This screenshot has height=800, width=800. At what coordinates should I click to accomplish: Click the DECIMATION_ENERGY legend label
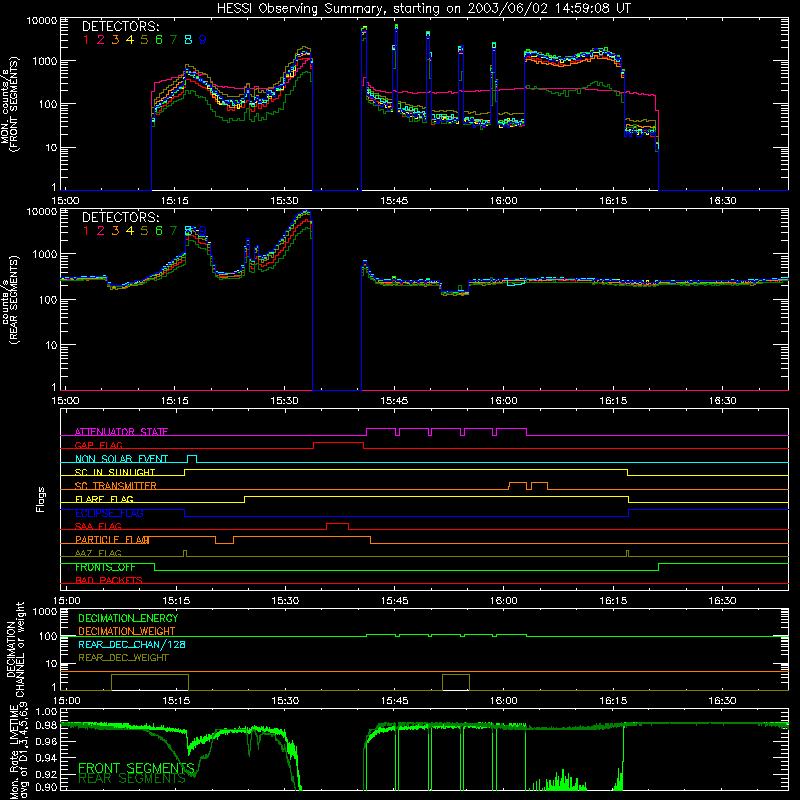pyautogui.click(x=128, y=618)
